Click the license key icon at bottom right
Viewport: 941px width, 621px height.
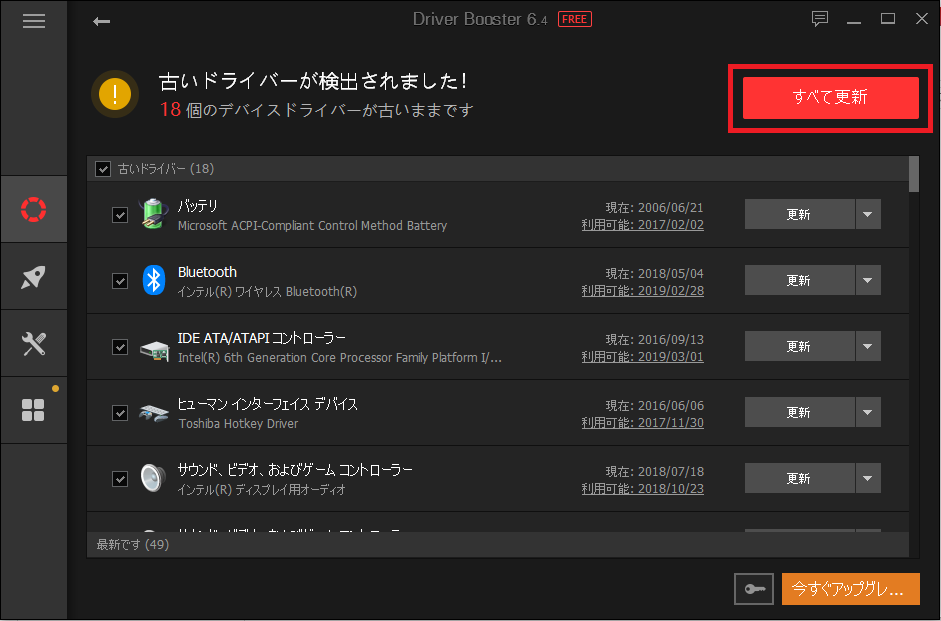pos(753,589)
